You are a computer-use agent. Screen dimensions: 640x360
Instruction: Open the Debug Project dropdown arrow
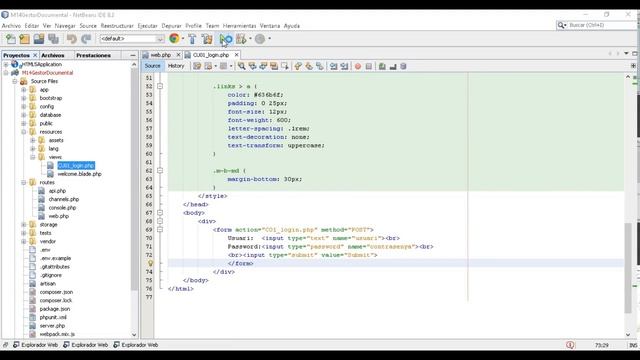click(x=250, y=39)
